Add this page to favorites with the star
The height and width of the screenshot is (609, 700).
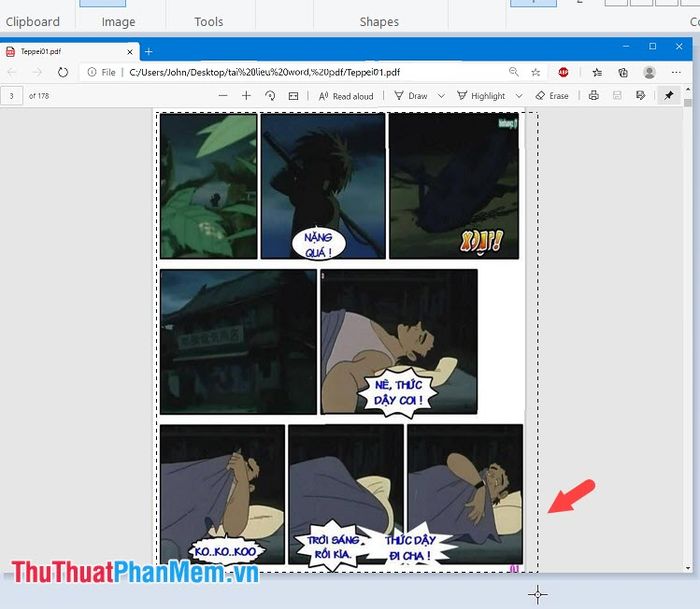[x=536, y=72]
